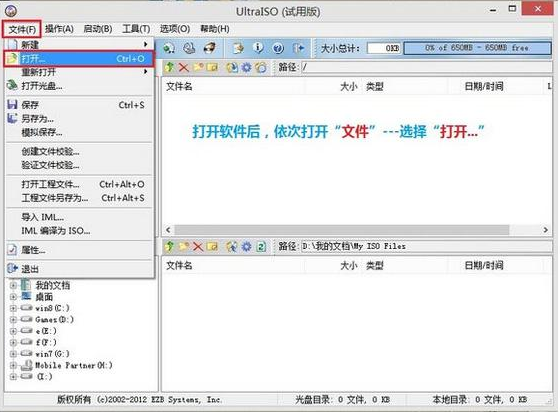Click the mount to virtual drive icon
Screen dimensions: 560x412
238,48
